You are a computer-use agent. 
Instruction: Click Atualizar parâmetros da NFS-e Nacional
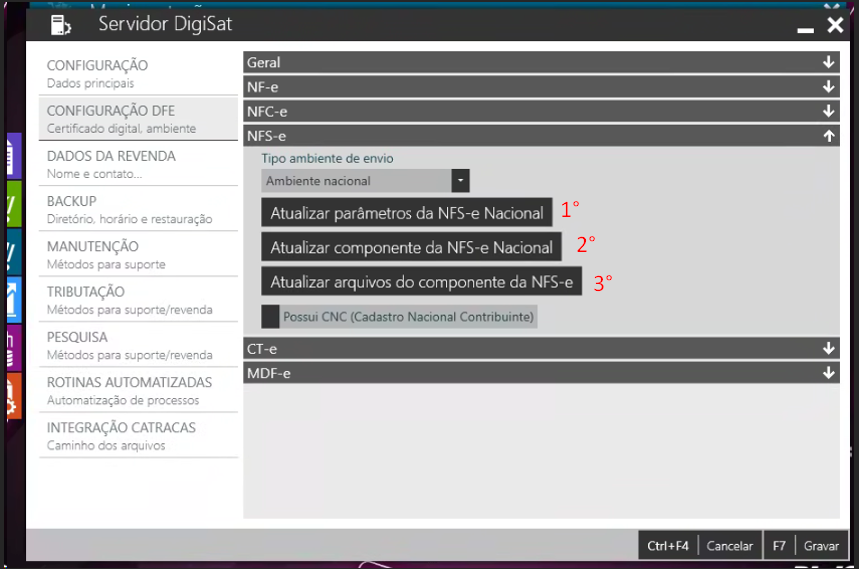[406, 213]
